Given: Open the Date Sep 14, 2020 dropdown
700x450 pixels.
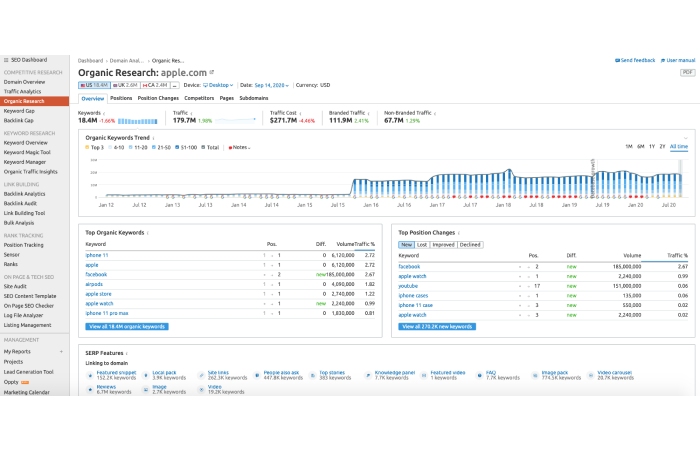Looking at the screenshot, I should [x=271, y=85].
